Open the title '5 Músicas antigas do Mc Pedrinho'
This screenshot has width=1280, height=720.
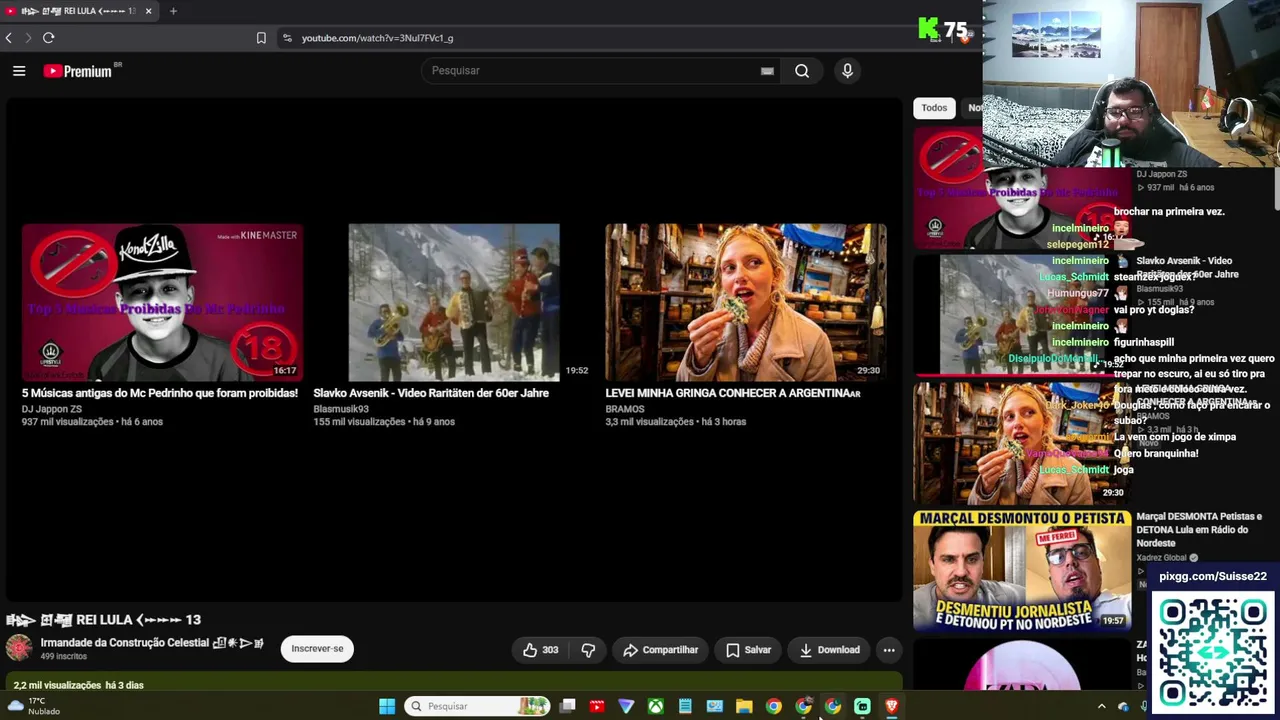160,393
